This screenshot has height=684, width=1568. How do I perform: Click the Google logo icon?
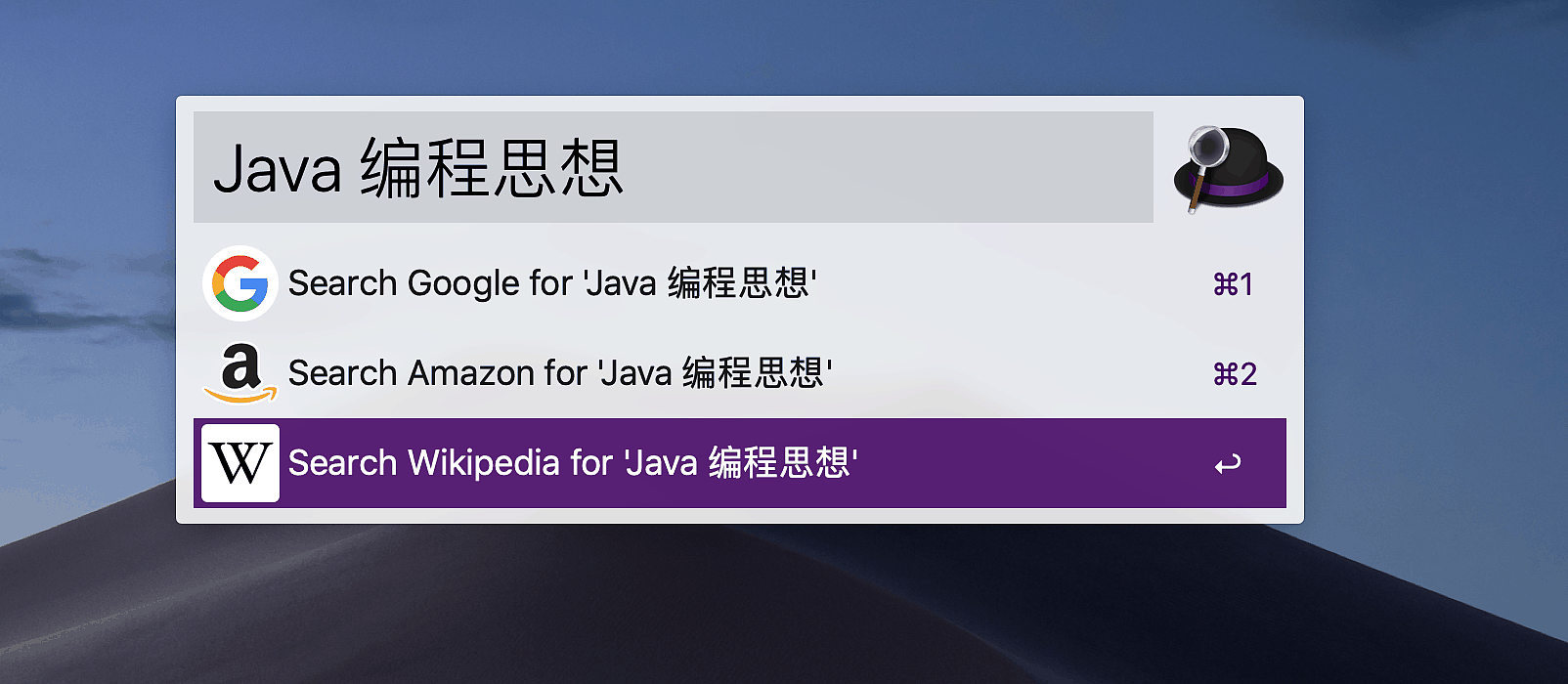pyautogui.click(x=240, y=283)
